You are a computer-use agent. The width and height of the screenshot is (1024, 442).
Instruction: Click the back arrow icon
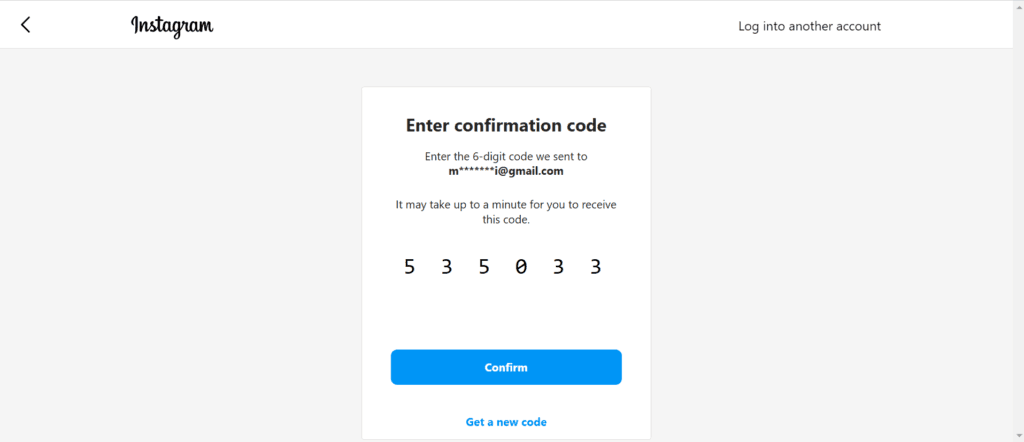point(26,25)
